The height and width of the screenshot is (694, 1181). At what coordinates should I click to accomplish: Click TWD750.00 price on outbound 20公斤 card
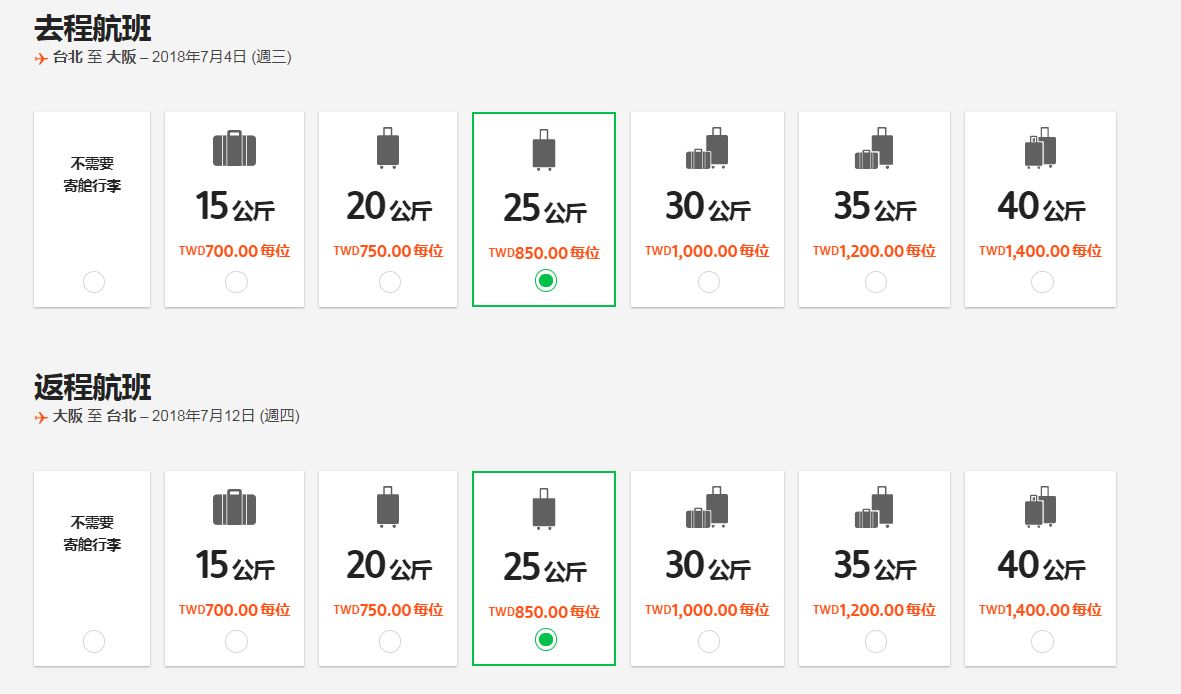pyautogui.click(x=388, y=251)
